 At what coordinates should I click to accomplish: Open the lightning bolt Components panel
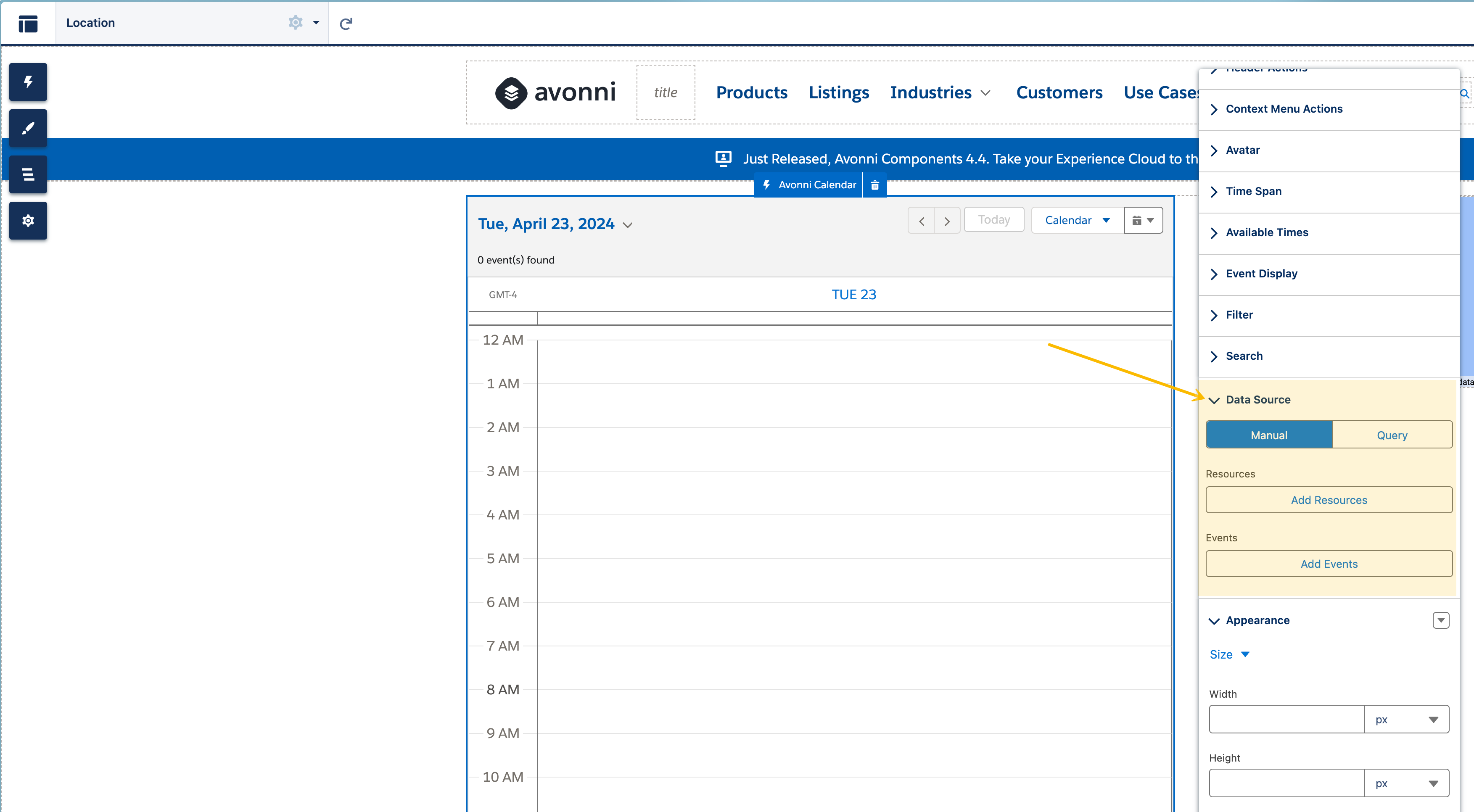[27, 82]
